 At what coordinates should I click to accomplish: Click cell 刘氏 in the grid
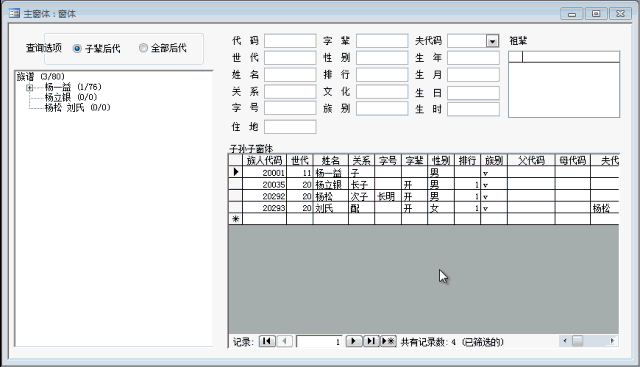point(331,208)
